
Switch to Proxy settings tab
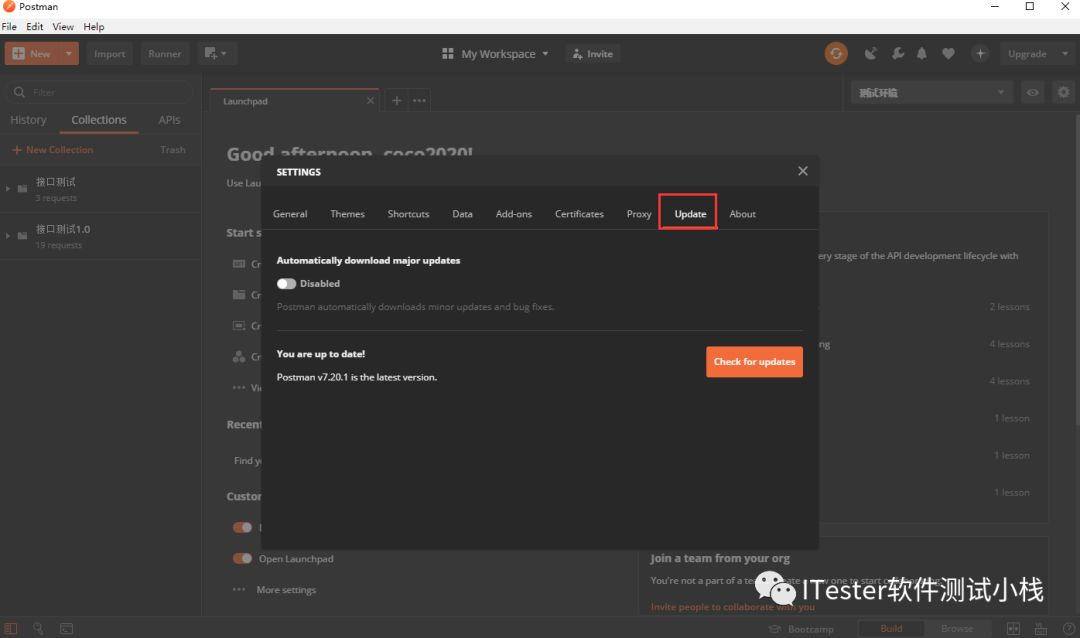click(638, 214)
